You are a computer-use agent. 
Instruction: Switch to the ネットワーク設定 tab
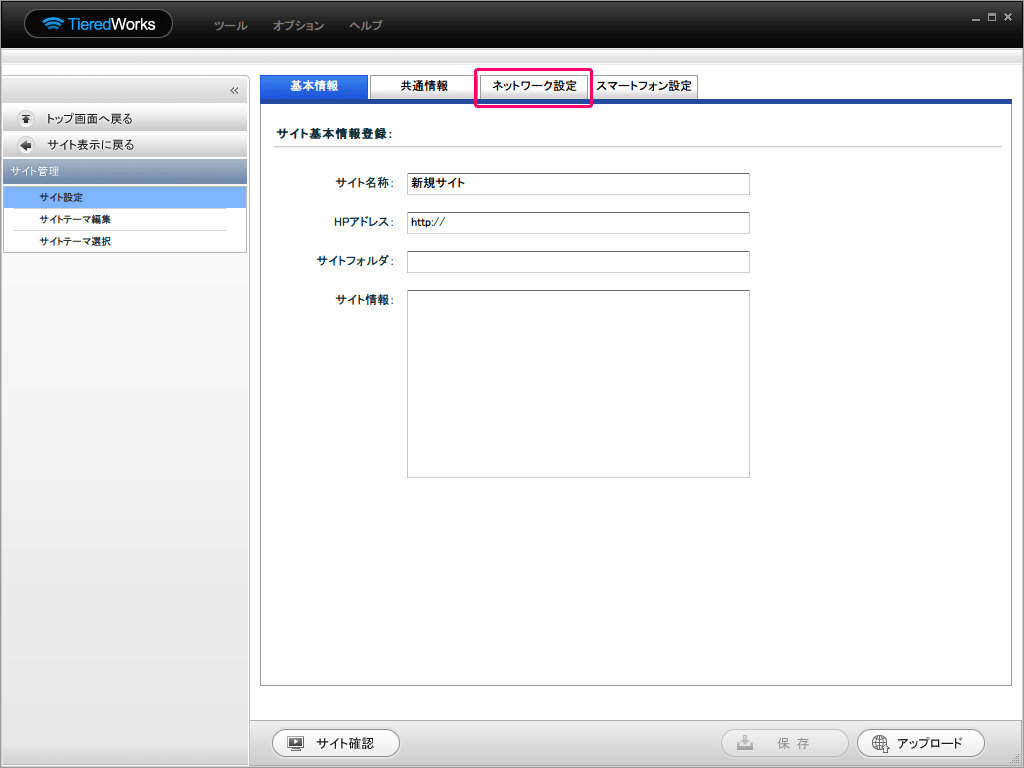534,87
